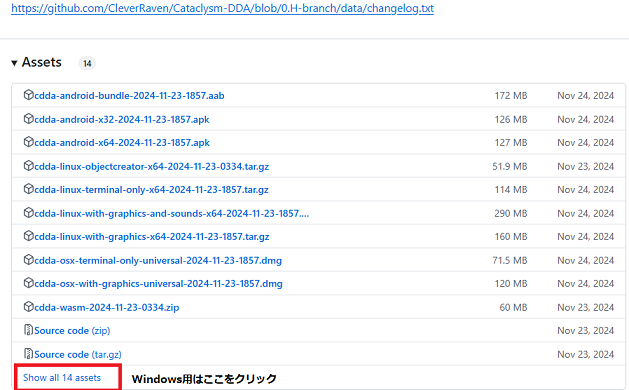629x390 pixels.
Task: Download cdda-linux-terminal-only-x64 tar.gz
Action: [151, 190]
